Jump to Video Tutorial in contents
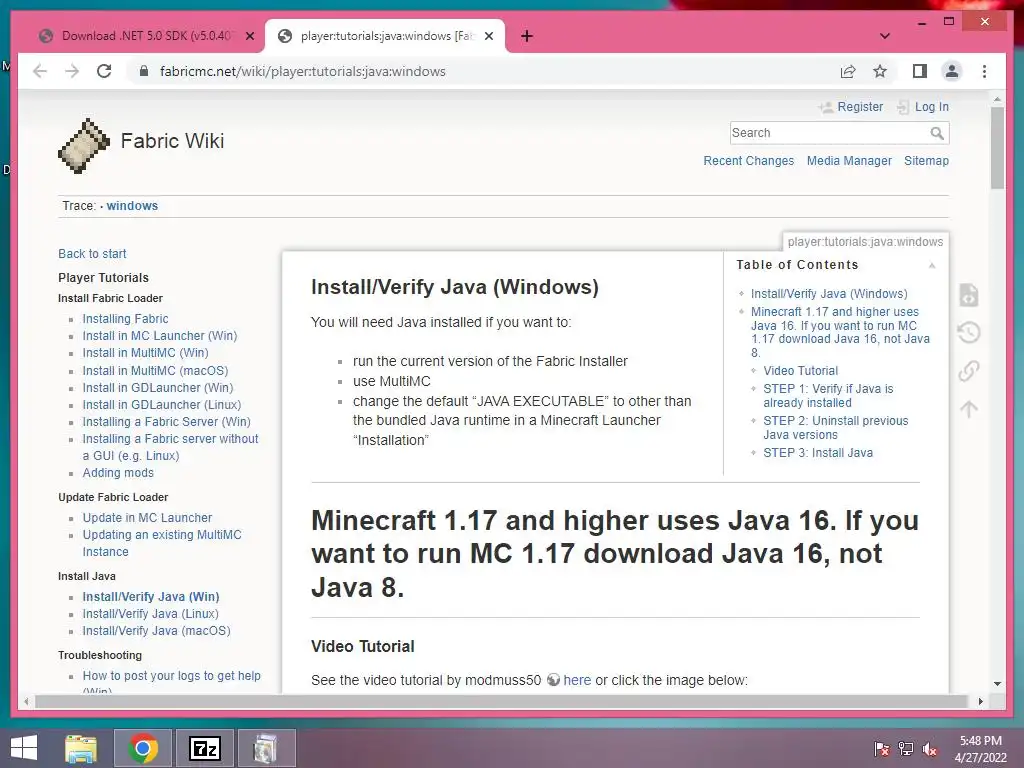The height and width of the screenshot is (768, 1024). (801, 370)
